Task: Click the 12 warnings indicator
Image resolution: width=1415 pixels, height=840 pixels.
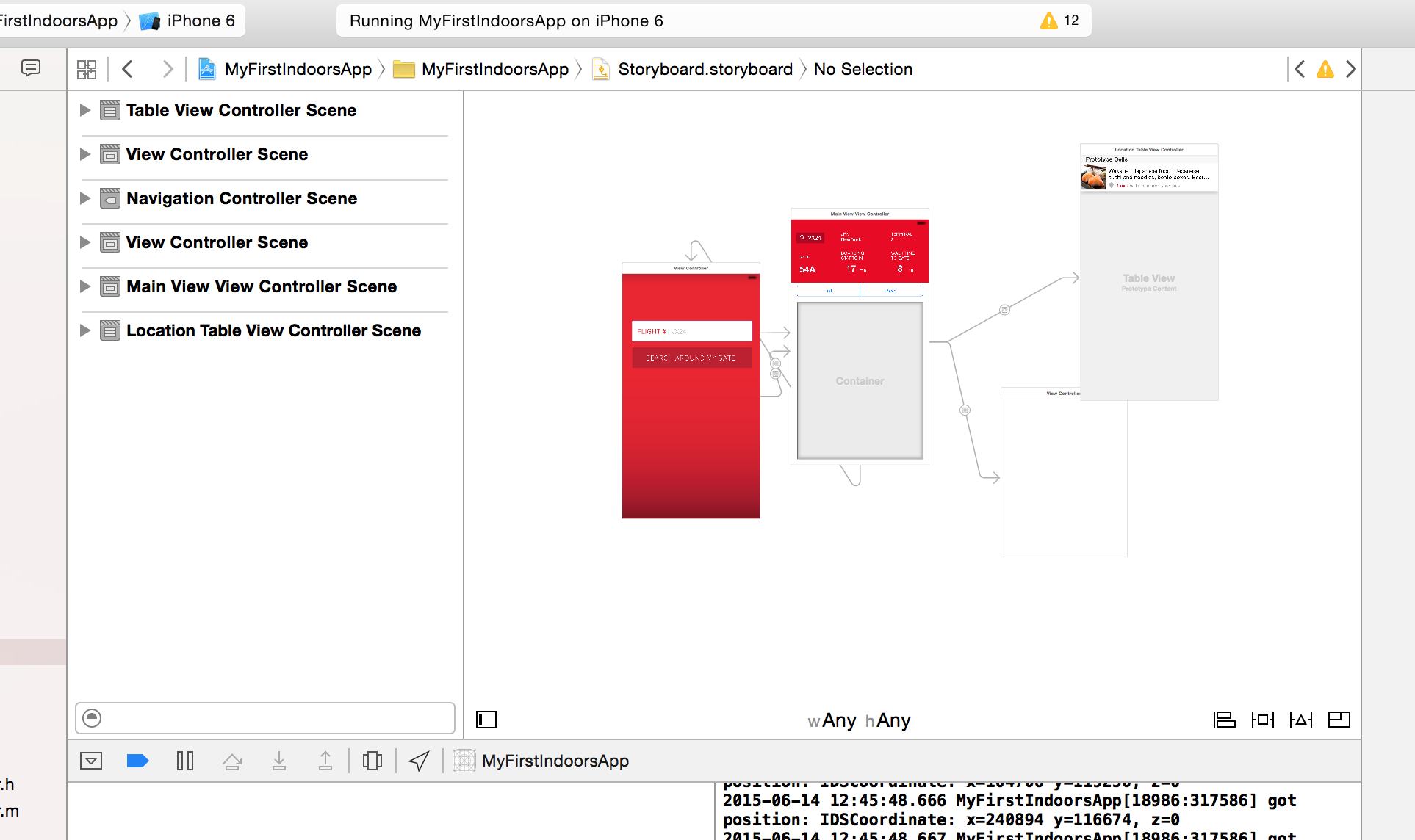Action: click(1059, 21)
